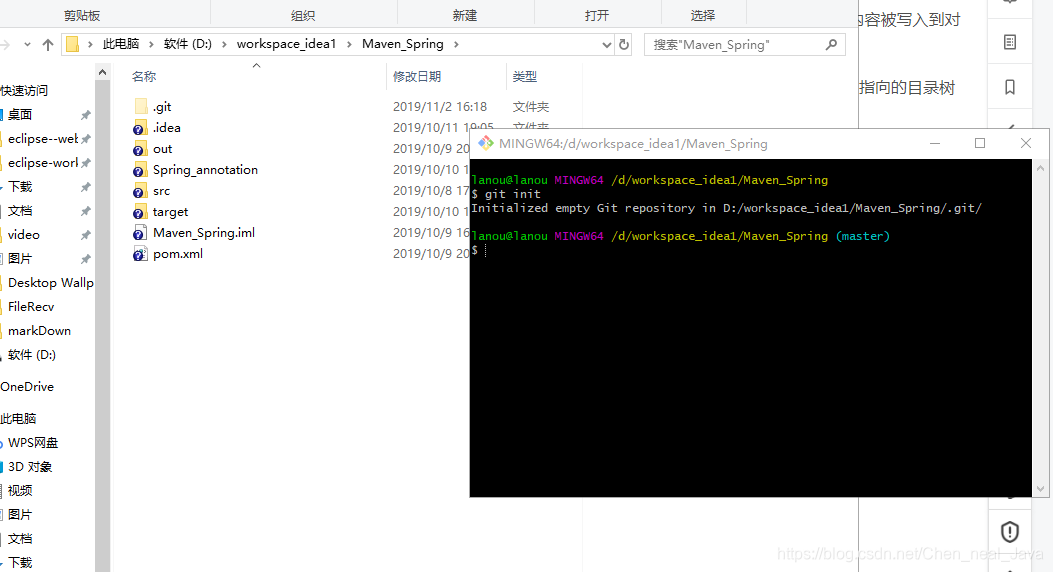Open Desktop Wallp folder in navigation pane
The image size is (1053, 572).
pyautogui.click(x=50, y=283)
